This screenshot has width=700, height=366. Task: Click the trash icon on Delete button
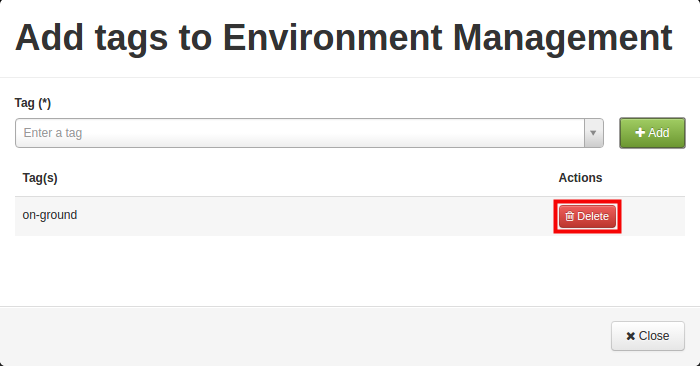(x=569, y=216)
